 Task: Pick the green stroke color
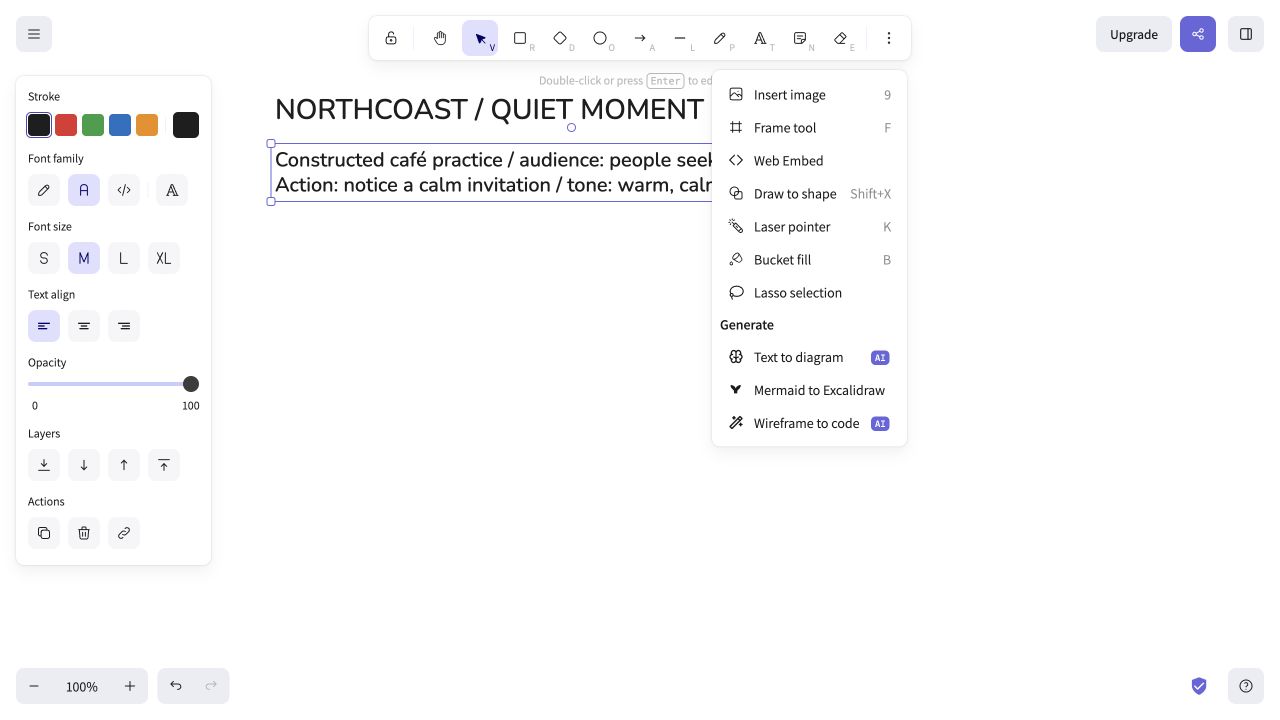point(93,125)
